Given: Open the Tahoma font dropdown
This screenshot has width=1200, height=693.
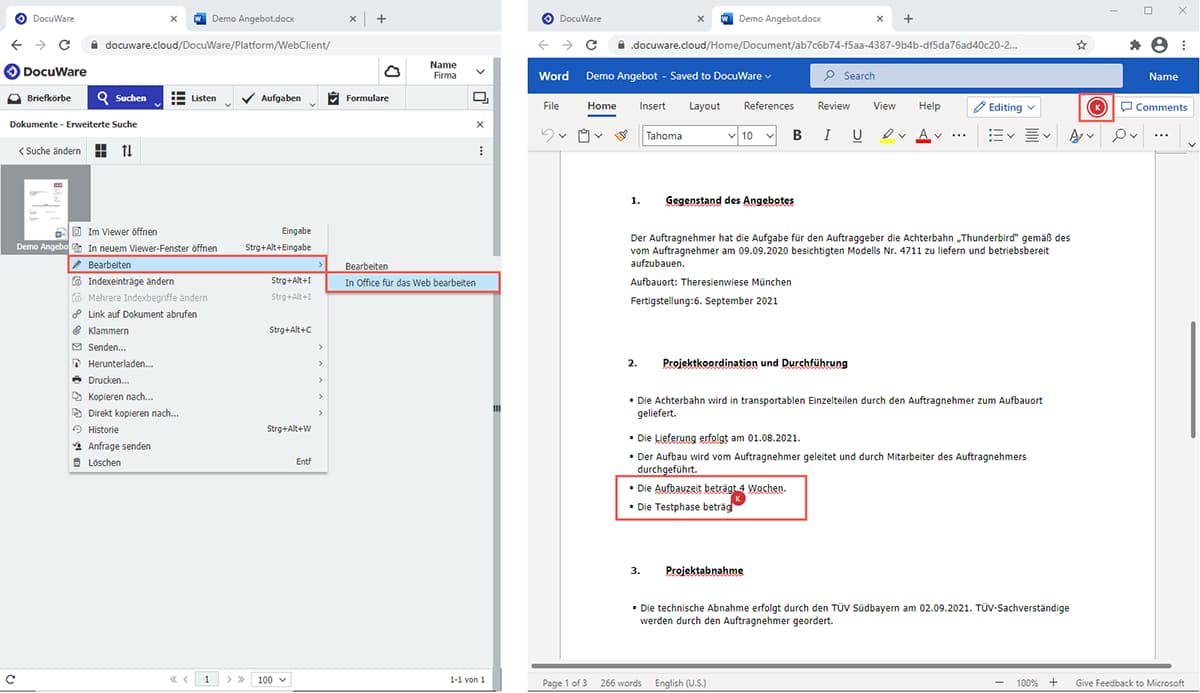Looking at the screenshot, I should (x=690, y=135).
